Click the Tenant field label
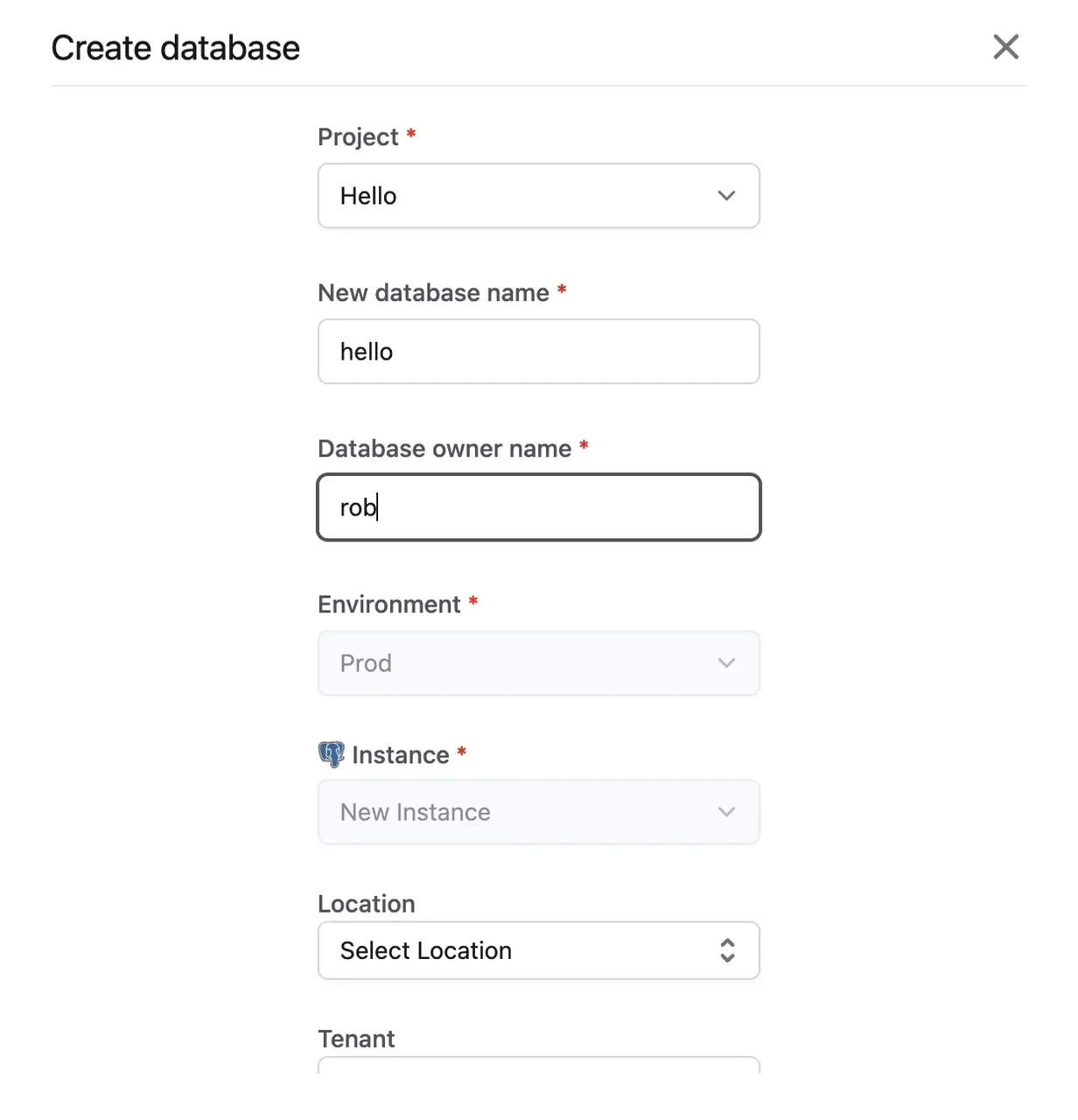1078x1120 pixels. [x=357, y=1039]
